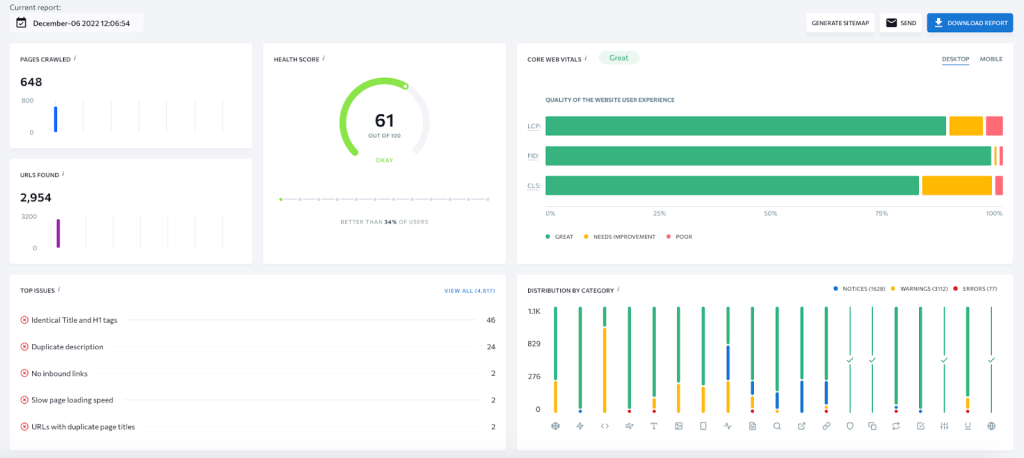Click the URLs Found value 2,954
The image size is (1024, 458).
(36, 197)
